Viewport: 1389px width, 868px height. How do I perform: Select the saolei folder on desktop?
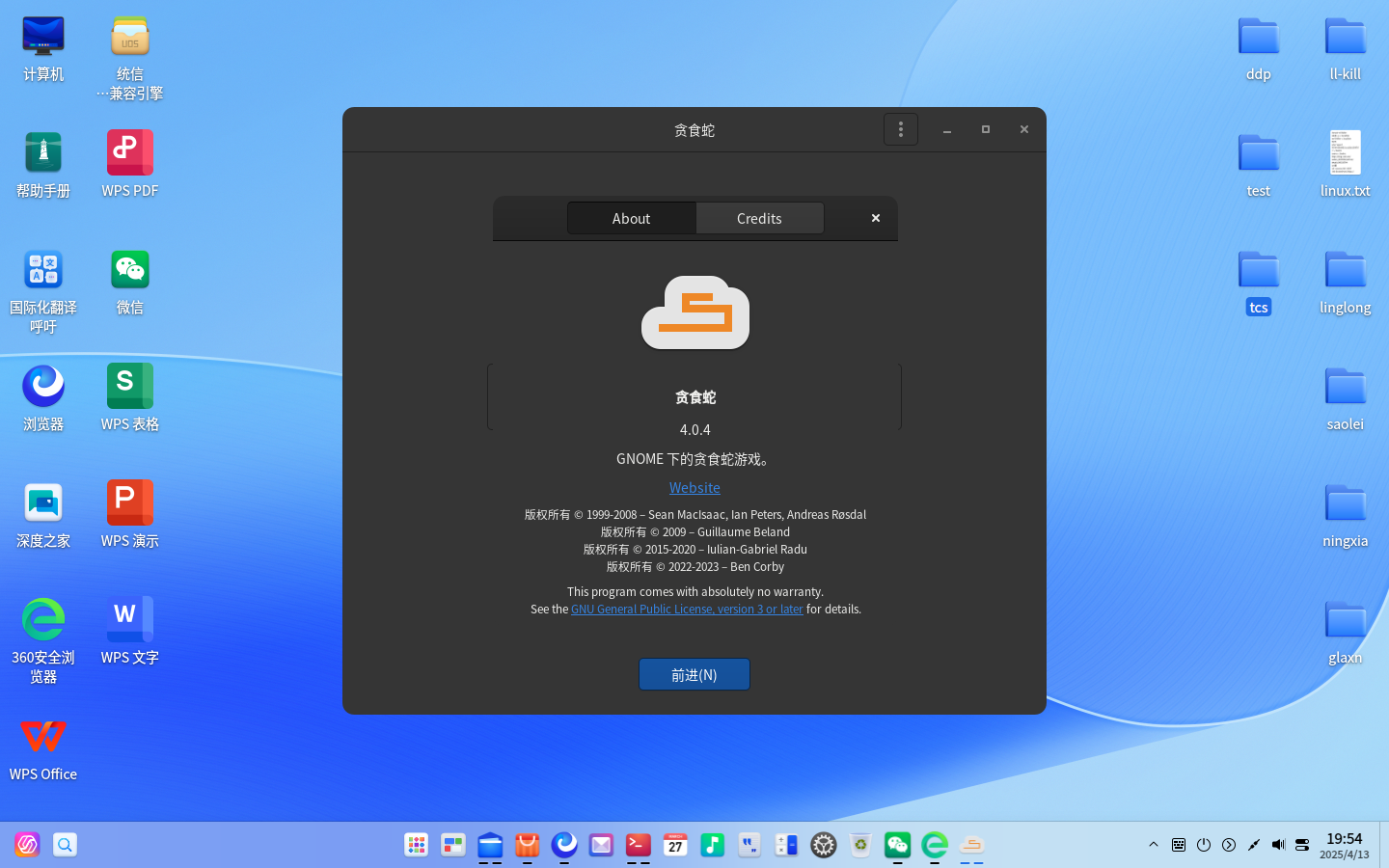coord(1346,398)
